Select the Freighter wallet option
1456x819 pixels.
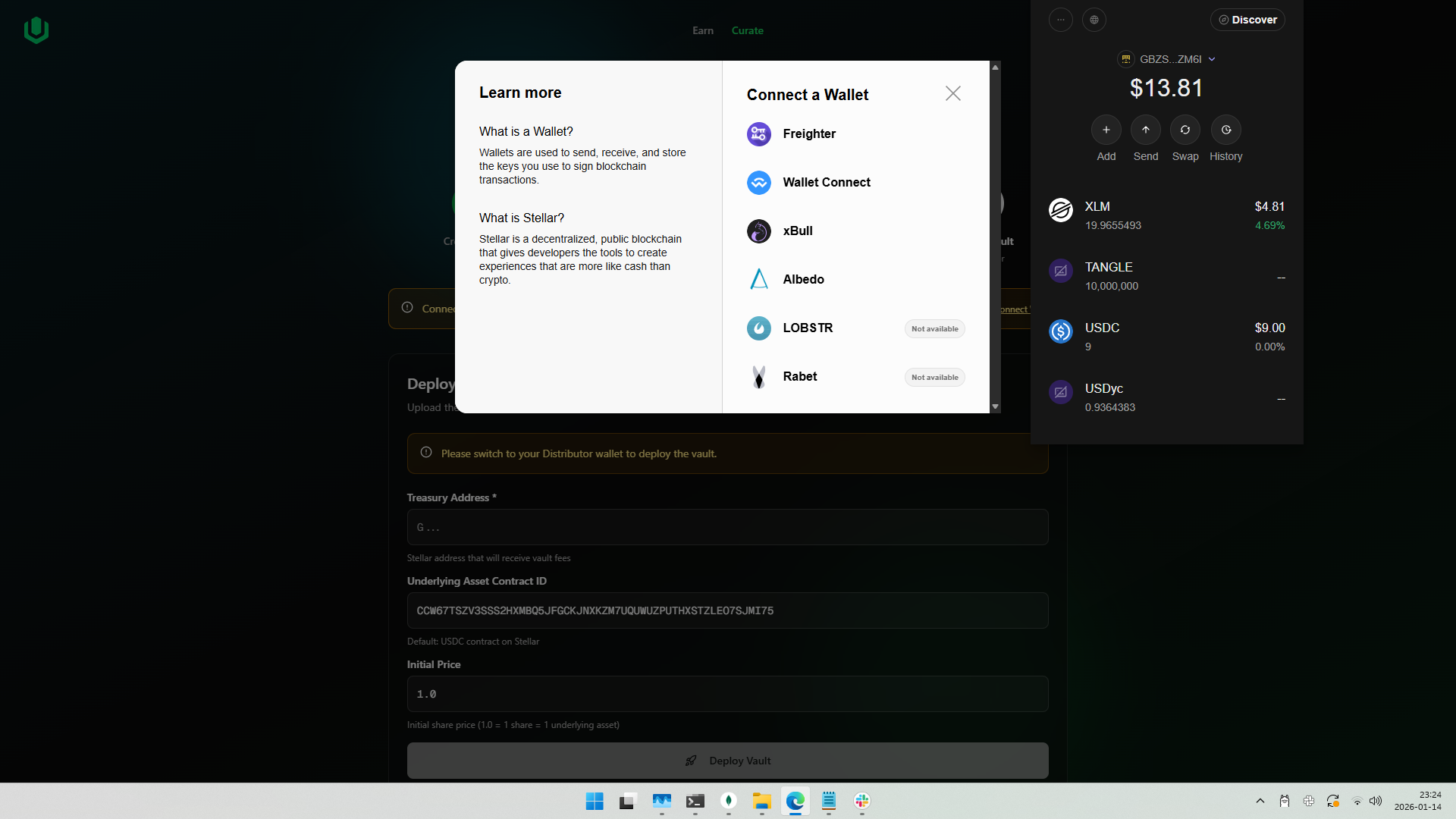[x=808, y=134]
